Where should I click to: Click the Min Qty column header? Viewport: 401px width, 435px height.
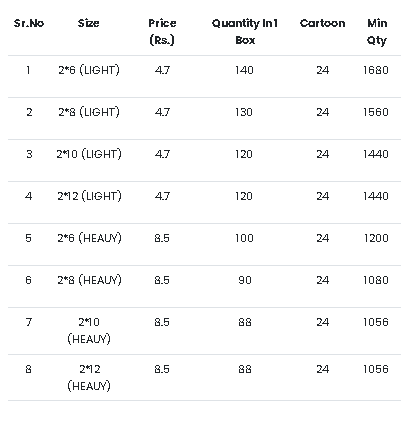pos(377,32)
